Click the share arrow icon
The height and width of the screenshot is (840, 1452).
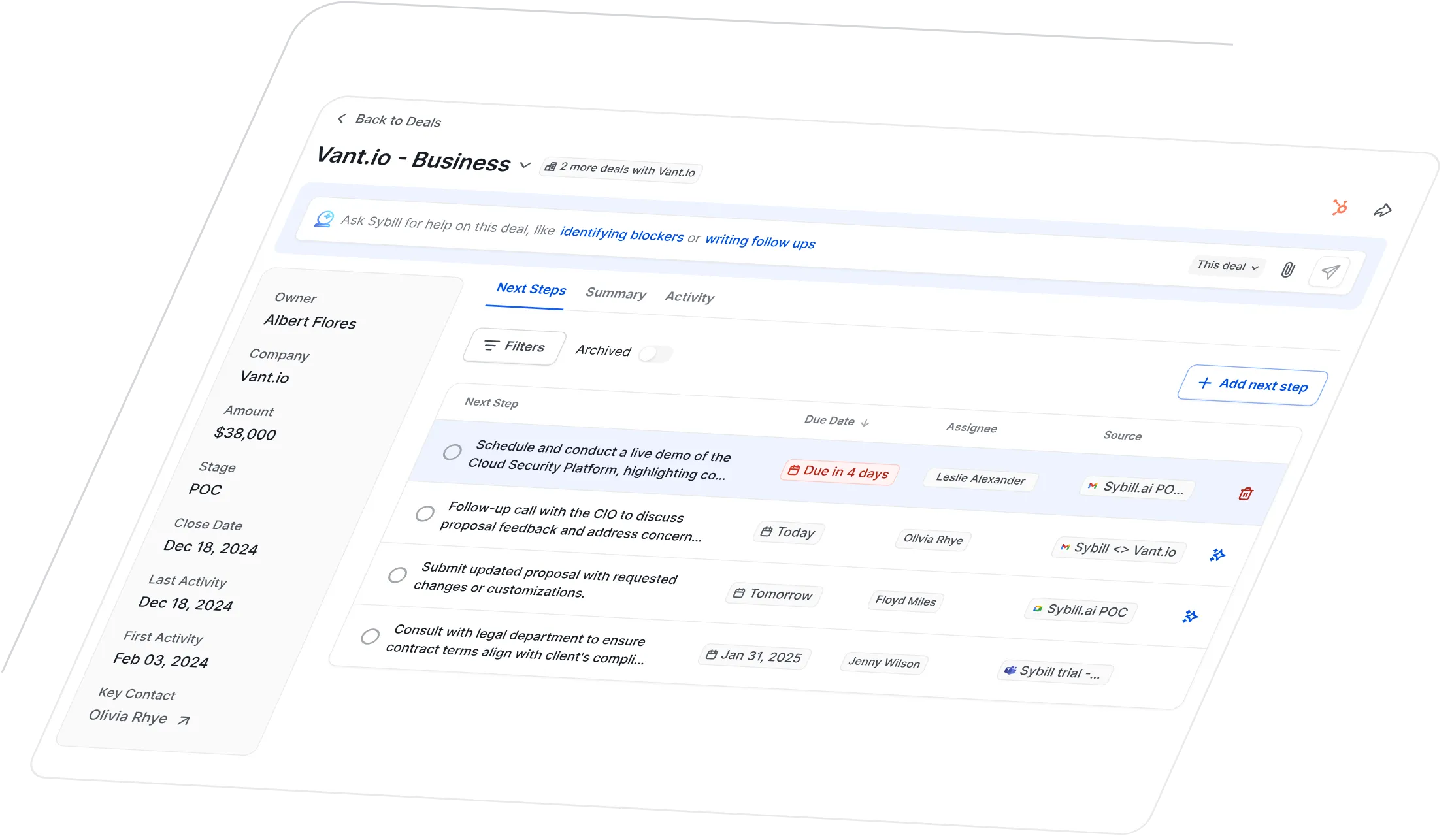[x=1382, y=210]
